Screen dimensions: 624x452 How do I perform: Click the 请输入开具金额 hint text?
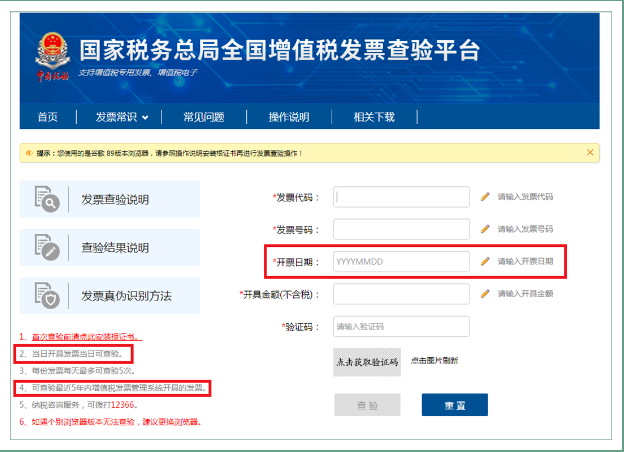(525, 294)
